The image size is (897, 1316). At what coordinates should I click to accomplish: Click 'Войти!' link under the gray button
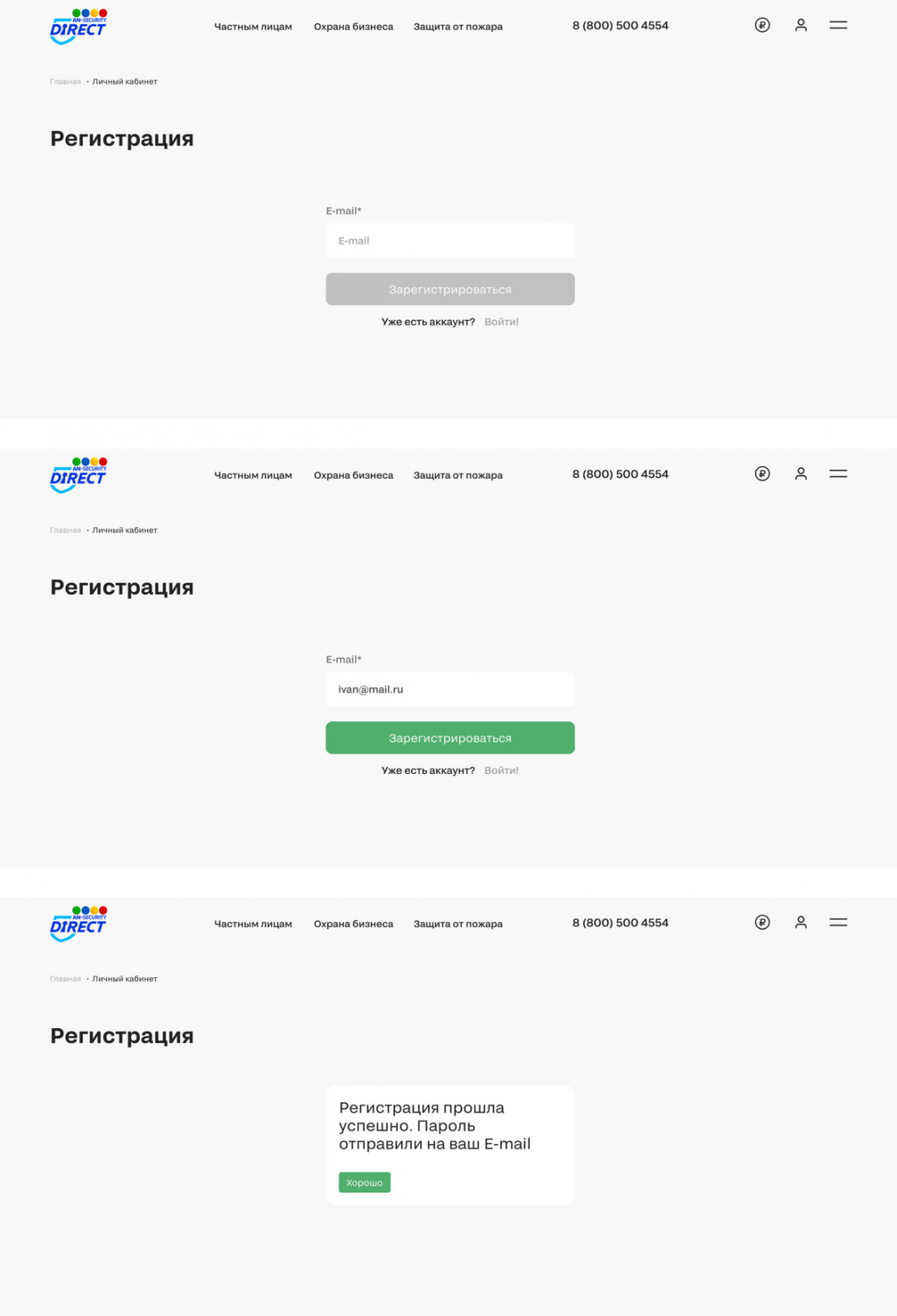pos(502,322)
